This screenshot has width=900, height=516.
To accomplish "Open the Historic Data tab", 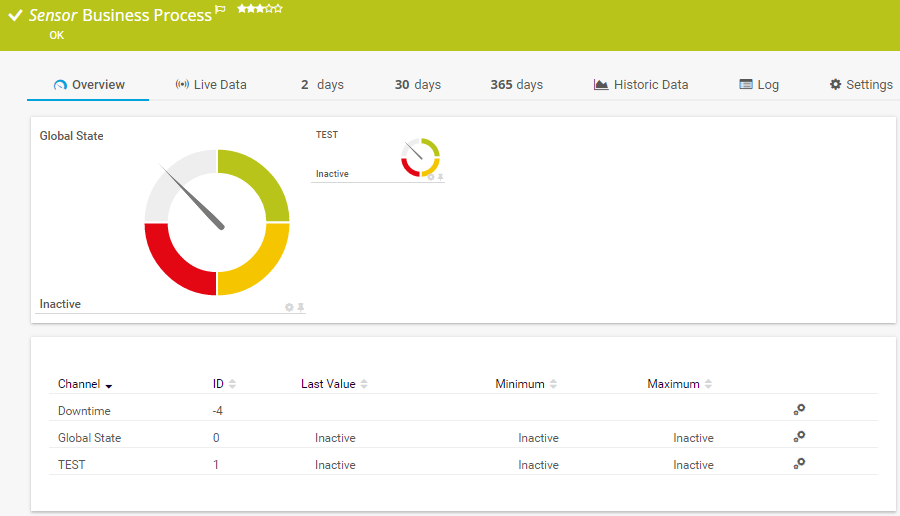I will pos(641,85).
